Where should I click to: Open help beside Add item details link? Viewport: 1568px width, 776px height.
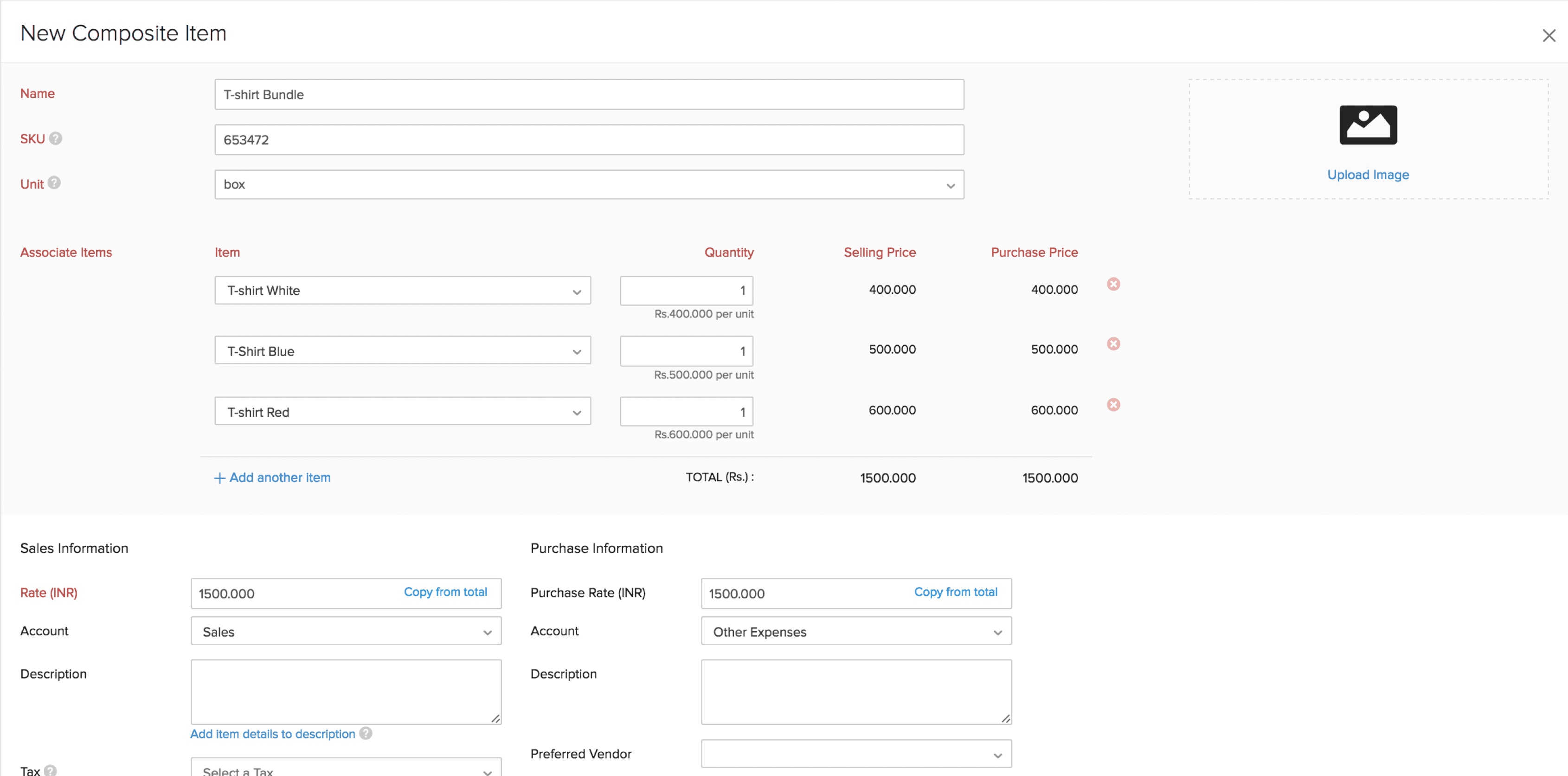366,733
